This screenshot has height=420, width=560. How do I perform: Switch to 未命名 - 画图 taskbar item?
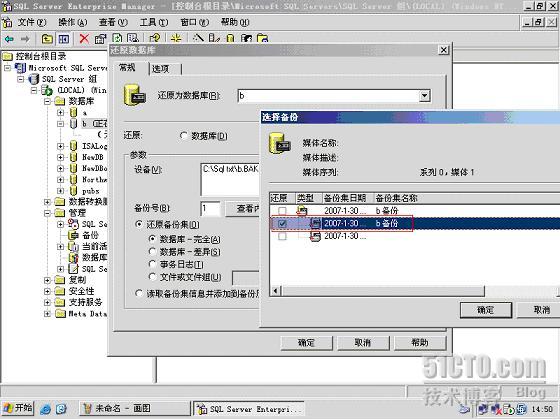coord(134,409)
